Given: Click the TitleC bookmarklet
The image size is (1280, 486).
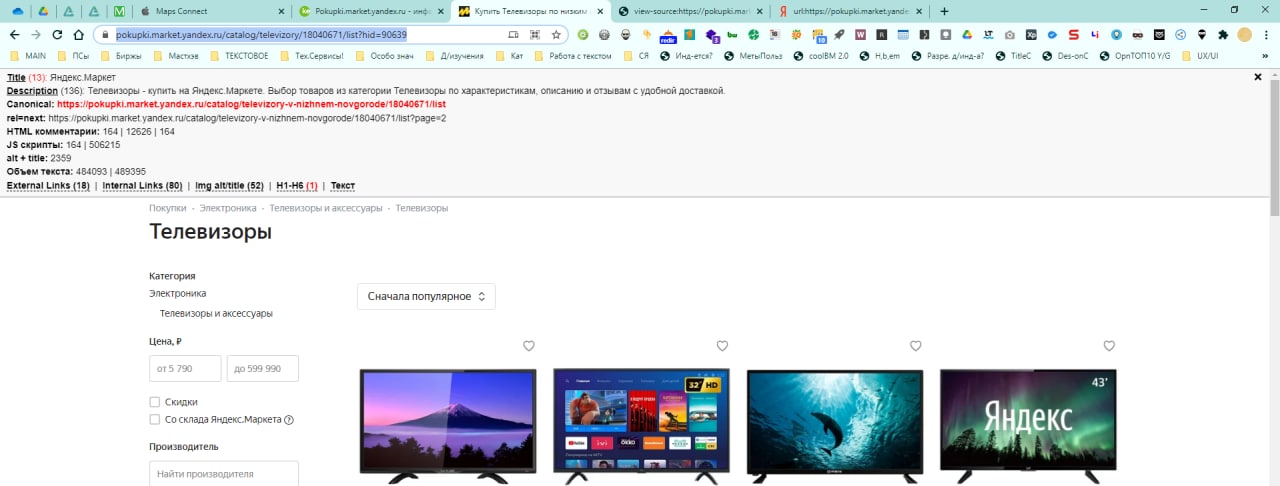Looking at the screenshot, I should coord(1013,56).
